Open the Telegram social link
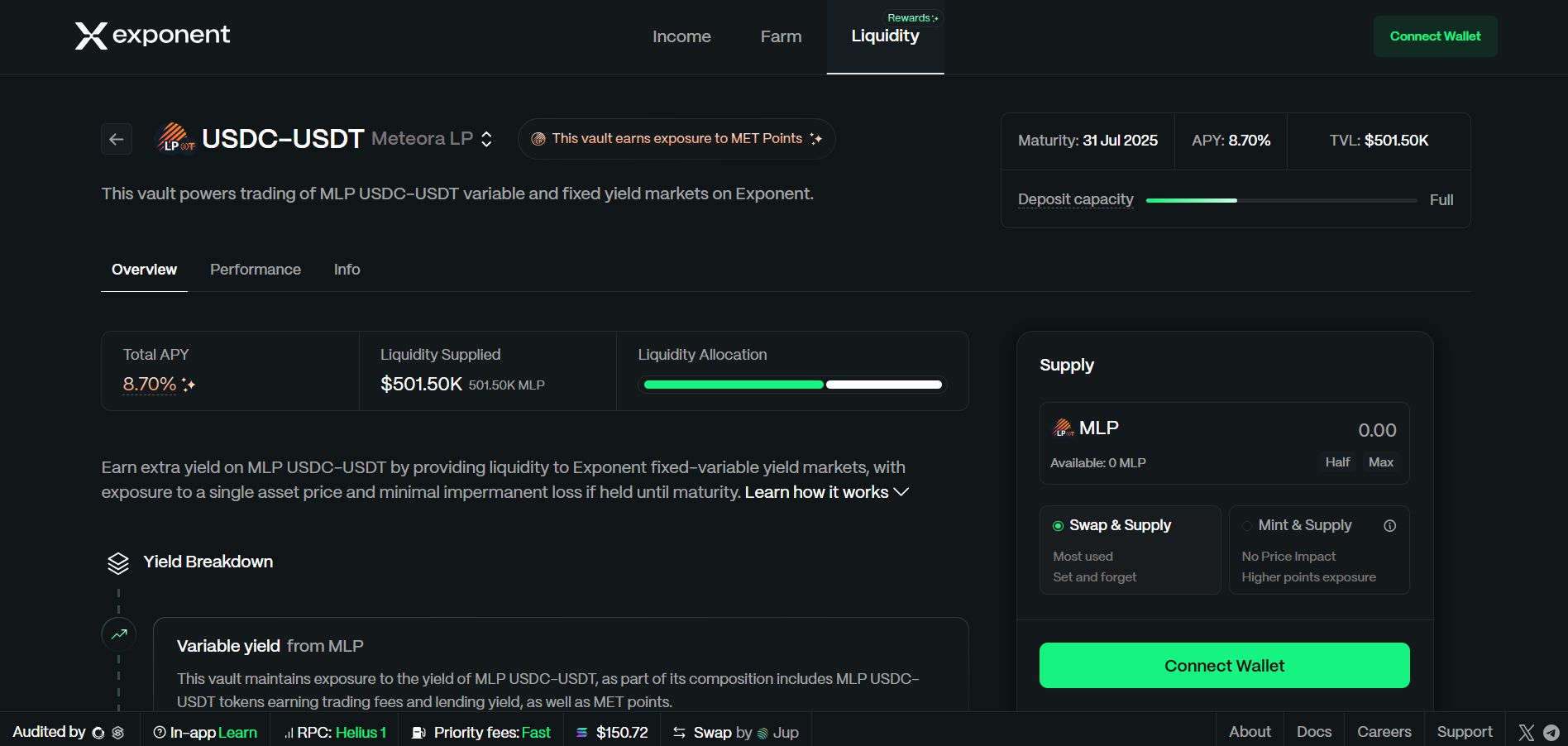Image resolution: width=1568 pixels, height=746 pixels. pos(1551,733)
